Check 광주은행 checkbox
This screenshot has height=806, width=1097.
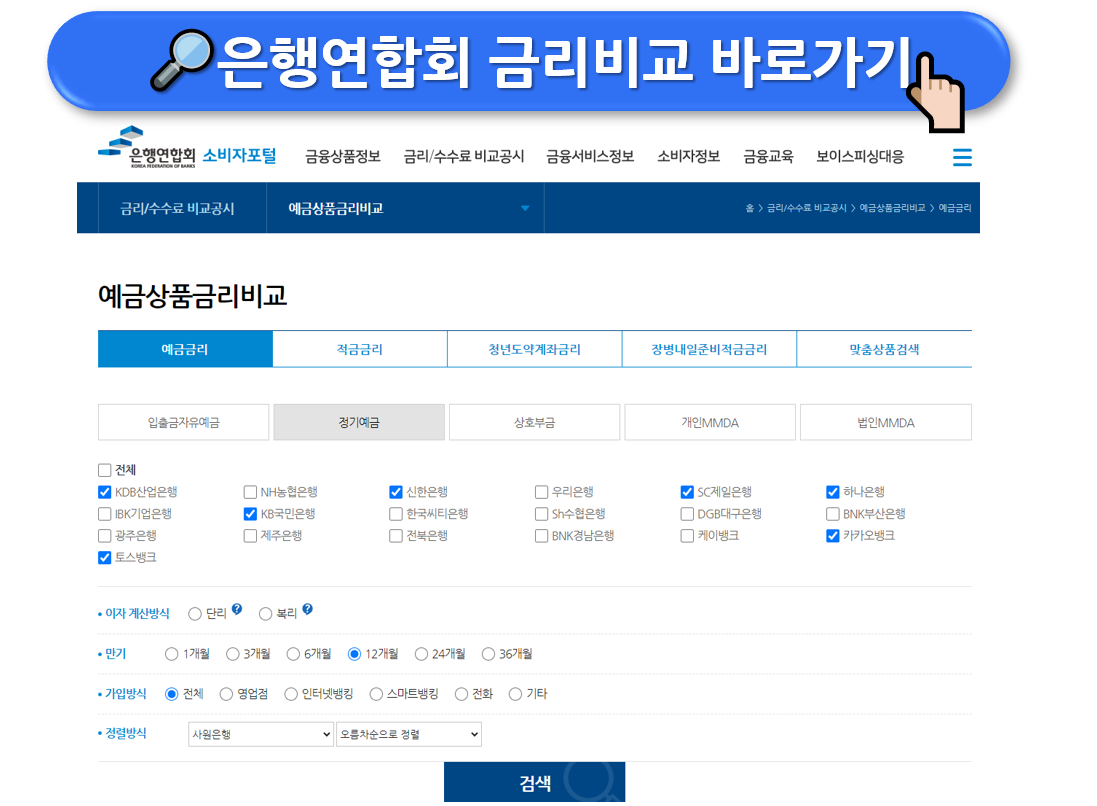(105, 536)
